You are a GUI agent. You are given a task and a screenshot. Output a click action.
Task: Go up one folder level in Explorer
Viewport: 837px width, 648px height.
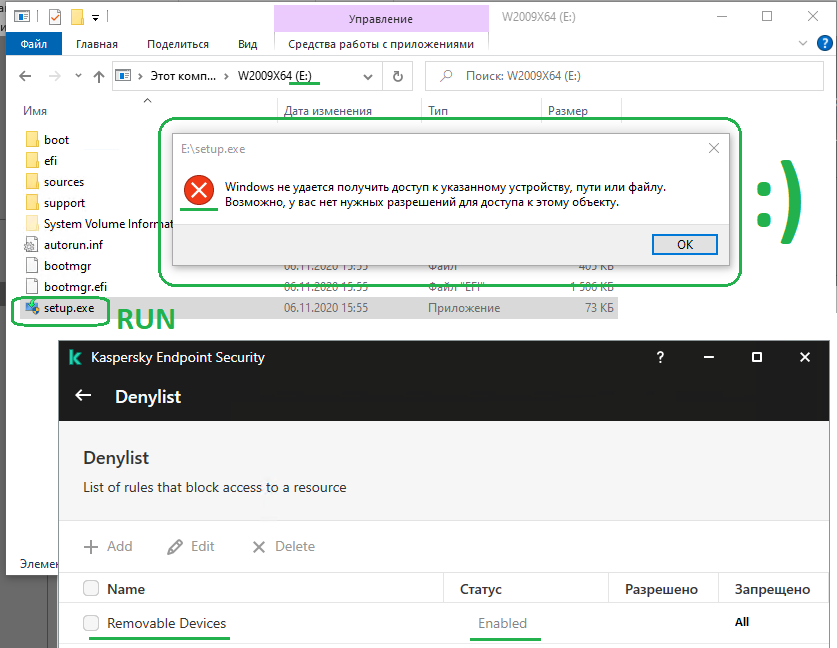pos(99,76)
